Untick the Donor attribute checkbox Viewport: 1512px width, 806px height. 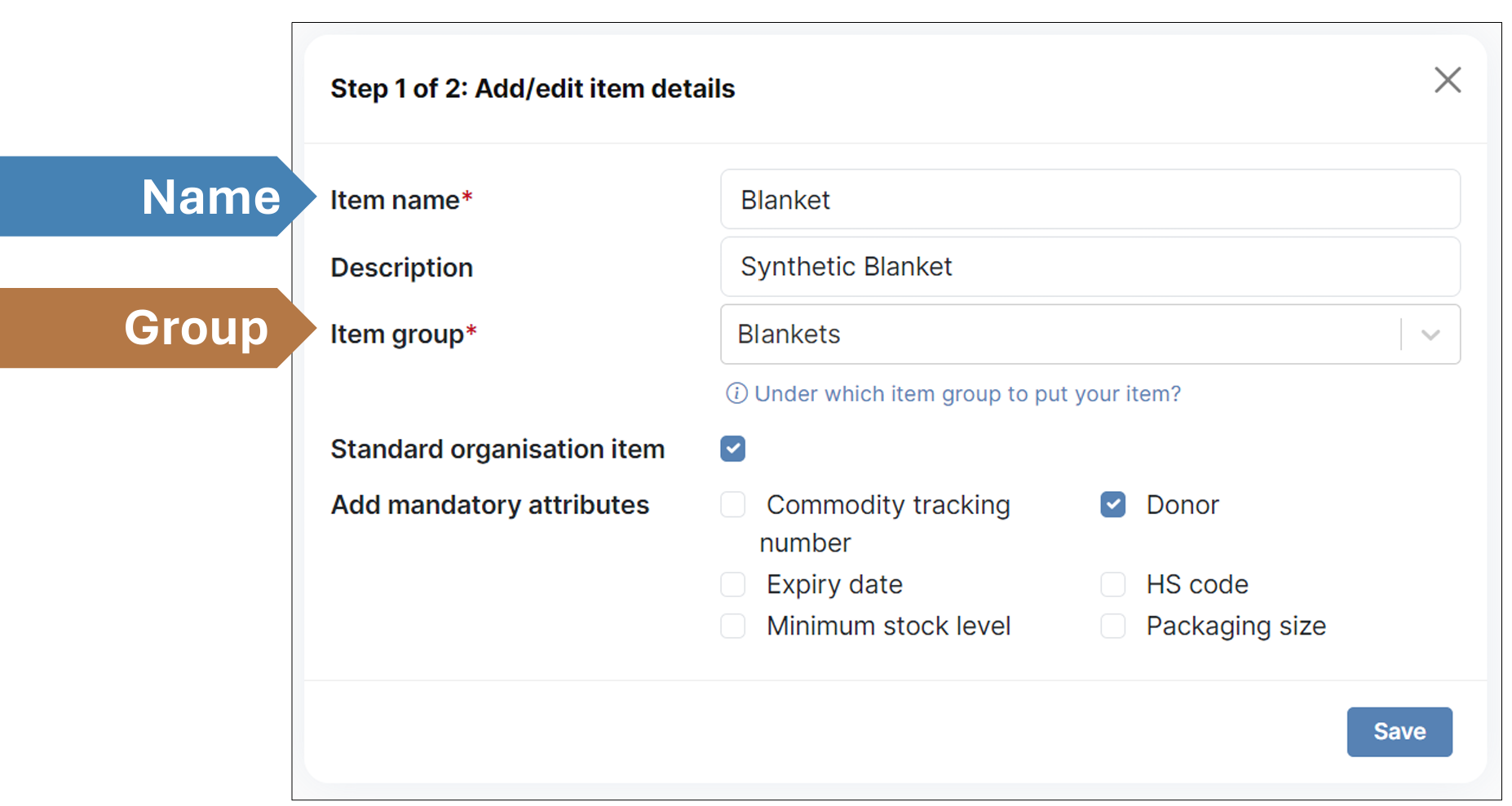(x=1112, y=505)
